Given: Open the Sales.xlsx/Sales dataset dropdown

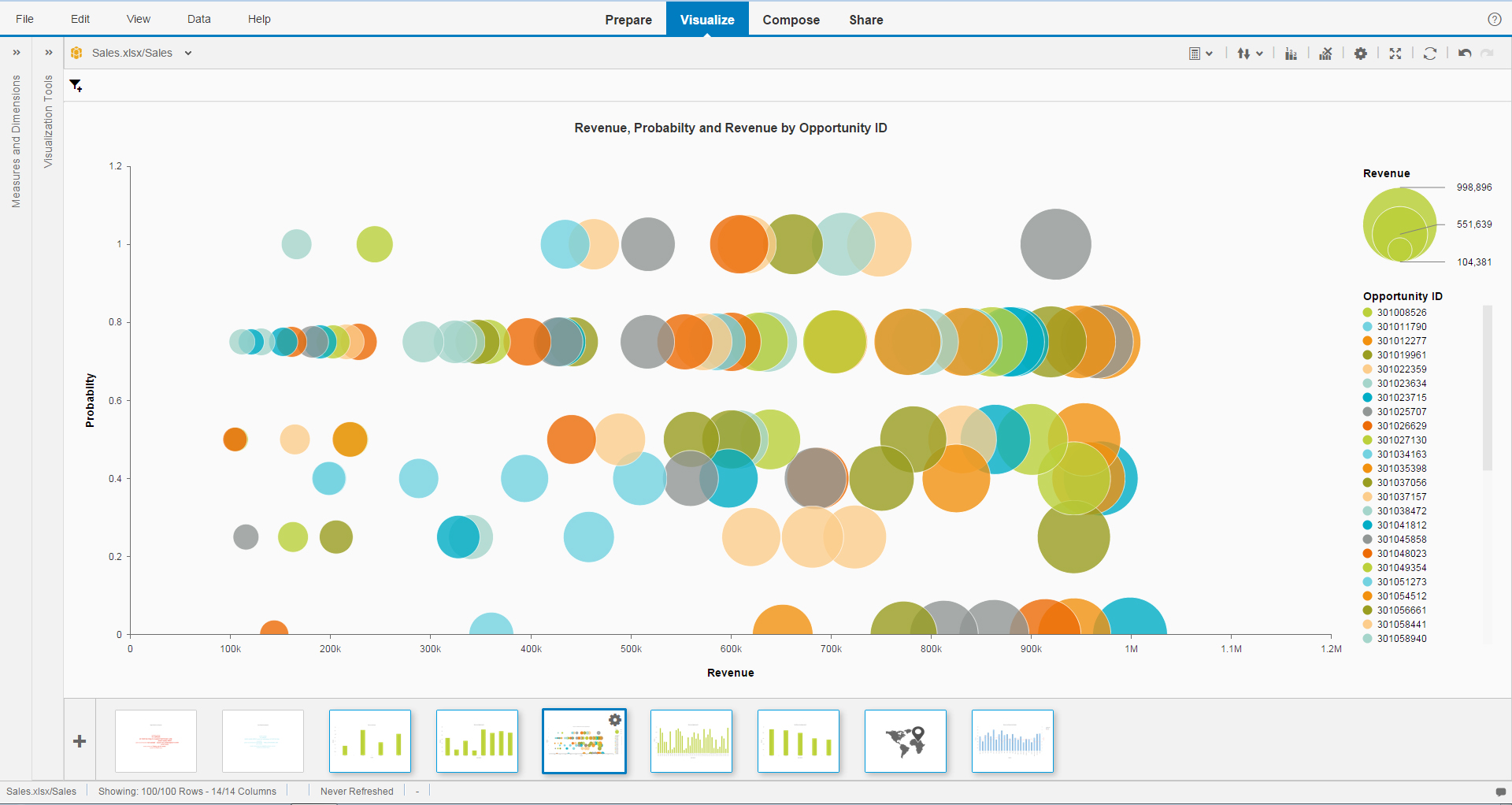Looking at the screenshot, I should [187, 53].
